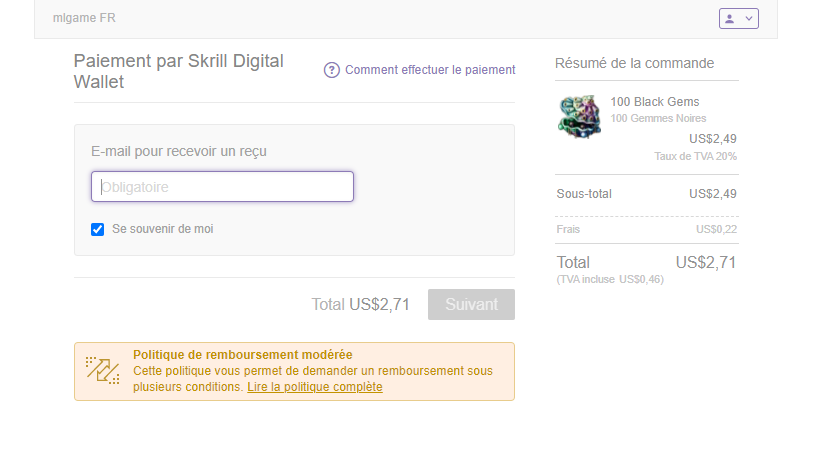
Task: Click the Suivant button
Action: tap(471, 304)
